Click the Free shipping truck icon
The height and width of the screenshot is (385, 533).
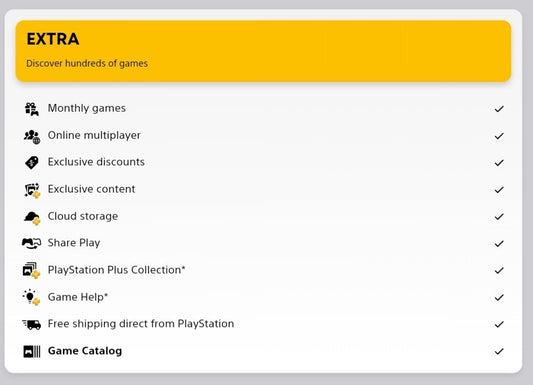coord(32,325)
